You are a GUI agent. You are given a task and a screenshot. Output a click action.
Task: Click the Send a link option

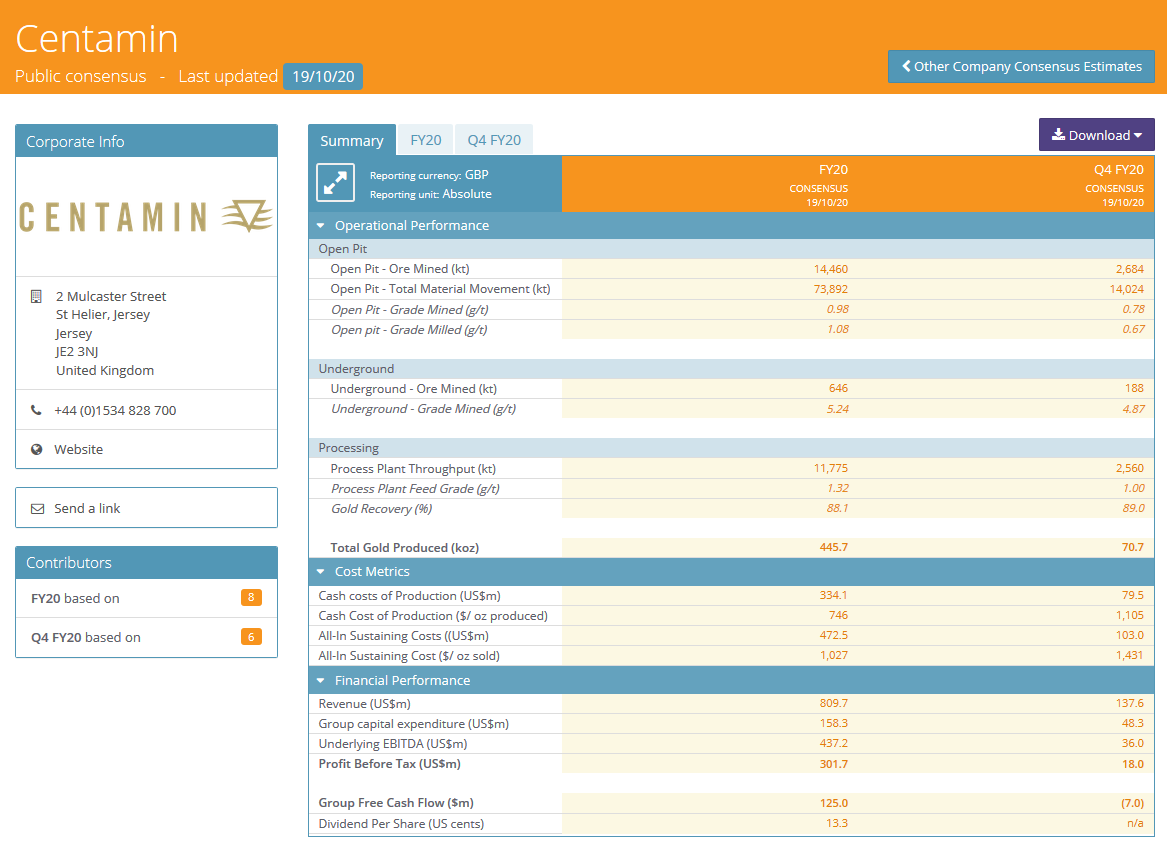tap(147, 508)
